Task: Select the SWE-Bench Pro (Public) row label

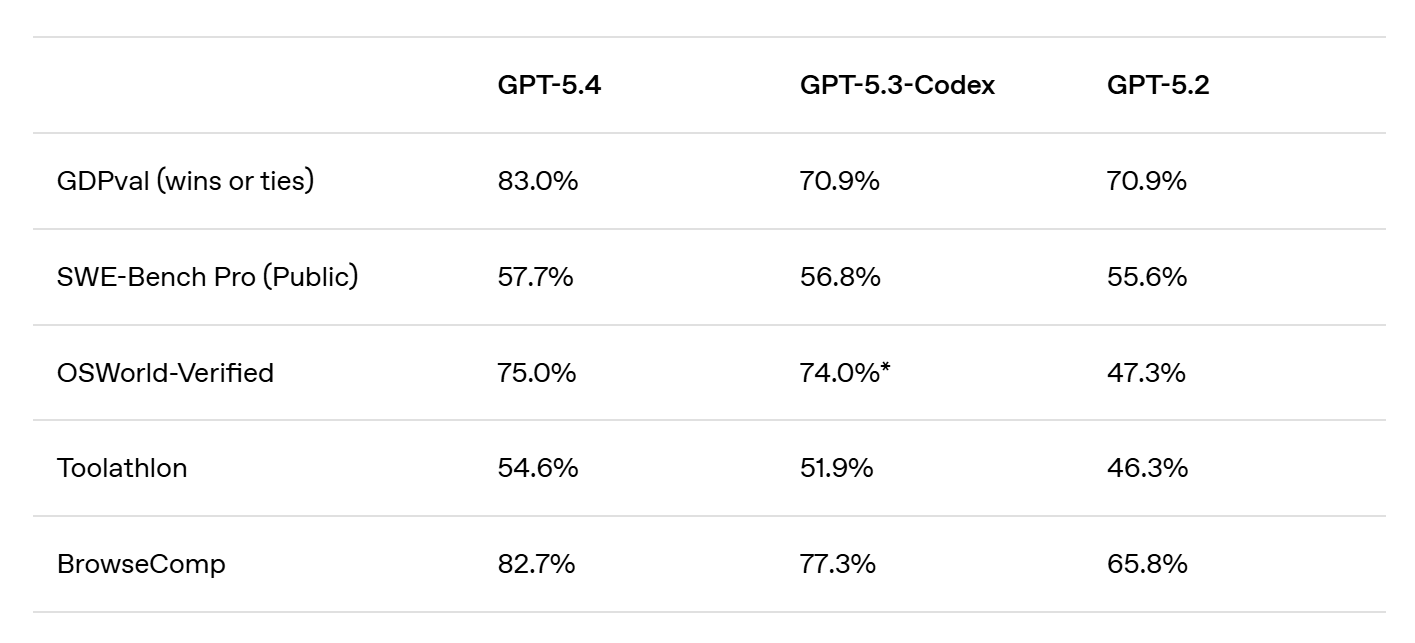Action: tap(207, 277)
